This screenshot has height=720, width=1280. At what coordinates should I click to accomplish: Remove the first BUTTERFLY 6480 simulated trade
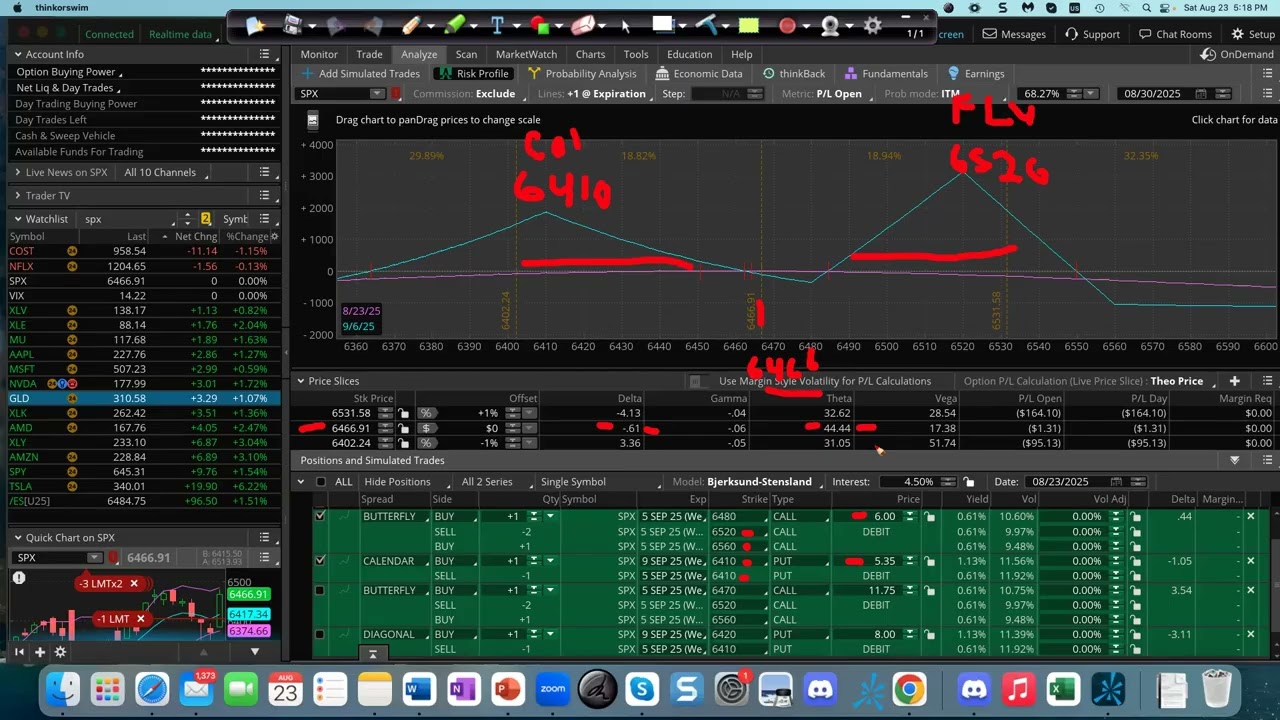click(x=1250, y=517)
